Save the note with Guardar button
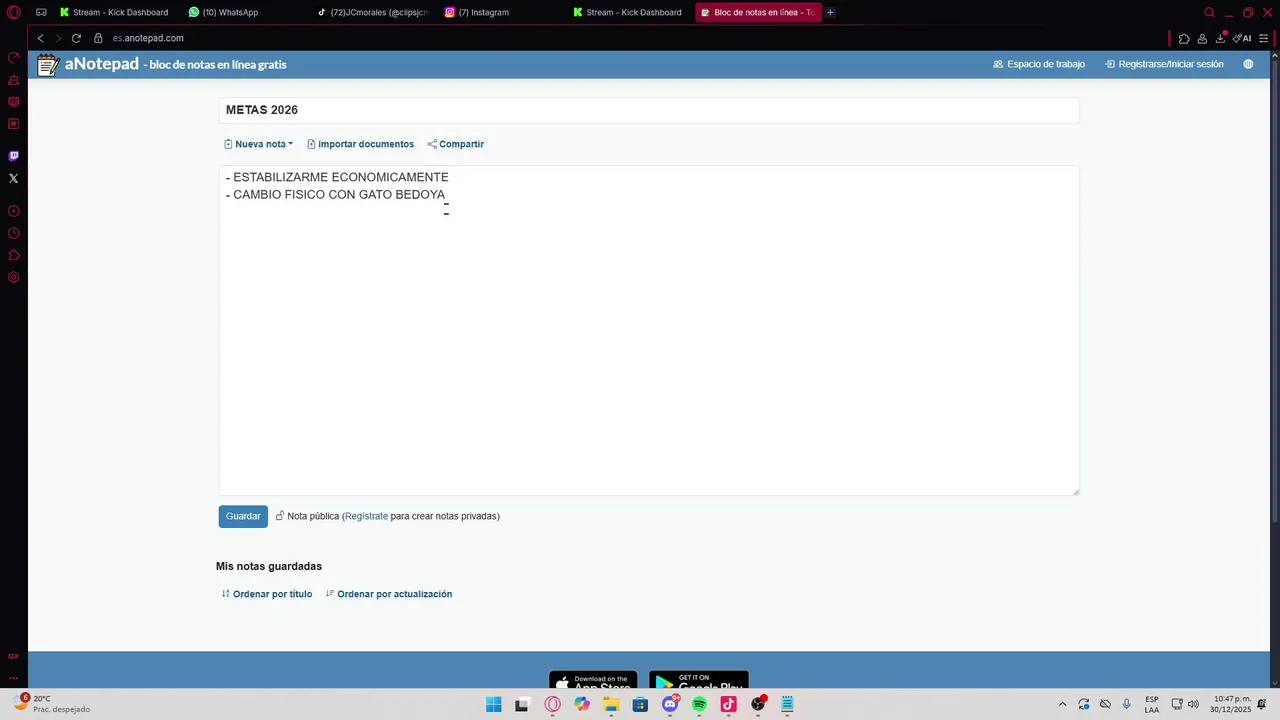Image resolution: width=1280 pixels, height=720 pixels. click(243, 516)
